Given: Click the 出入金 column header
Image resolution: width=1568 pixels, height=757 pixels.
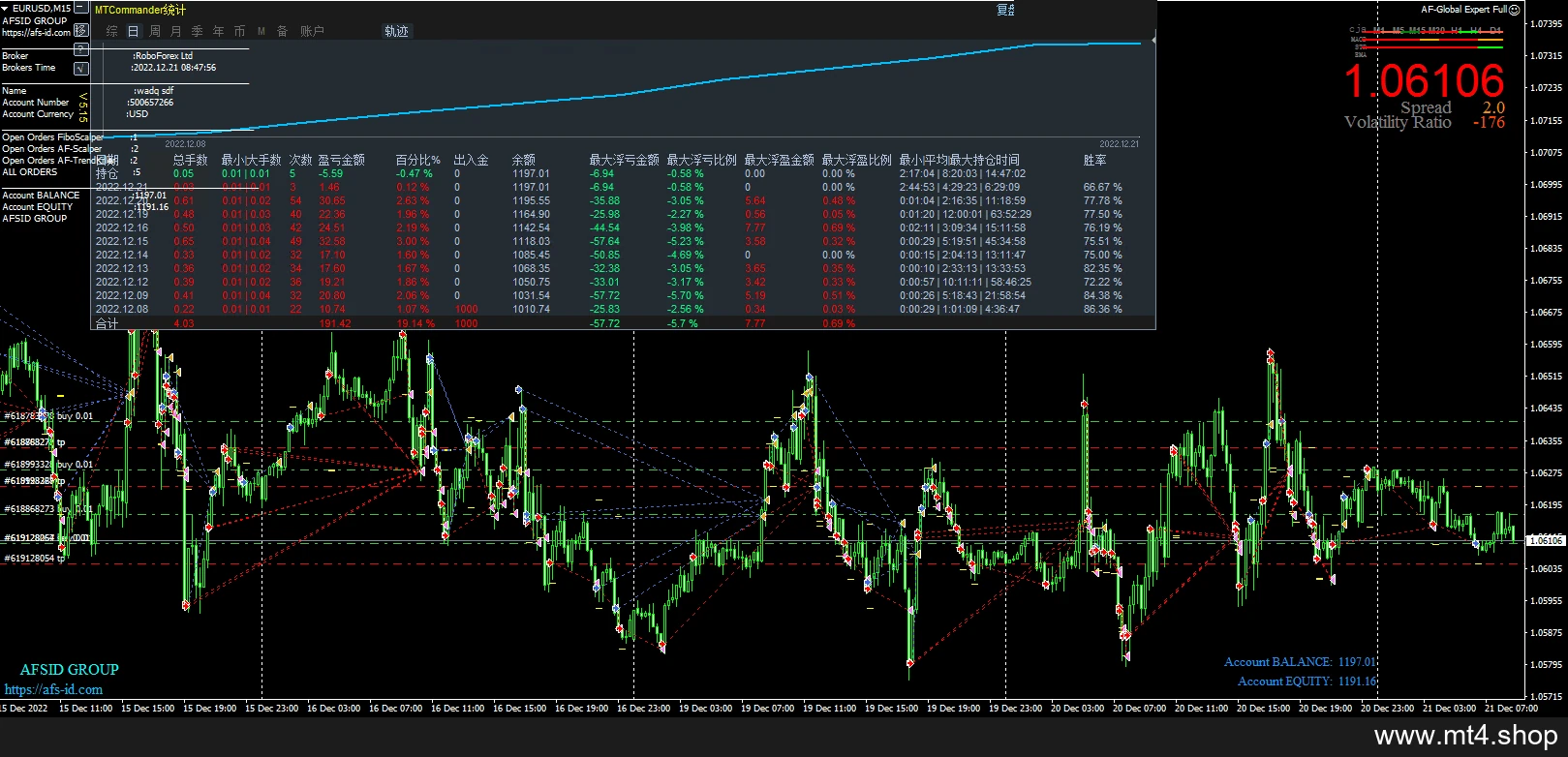Looking at the screenshot, I should 472,160.
